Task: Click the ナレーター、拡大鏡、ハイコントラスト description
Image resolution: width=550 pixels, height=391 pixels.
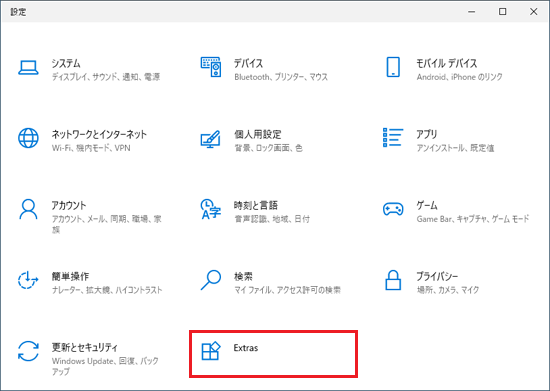Action: [x=107, y=290]
